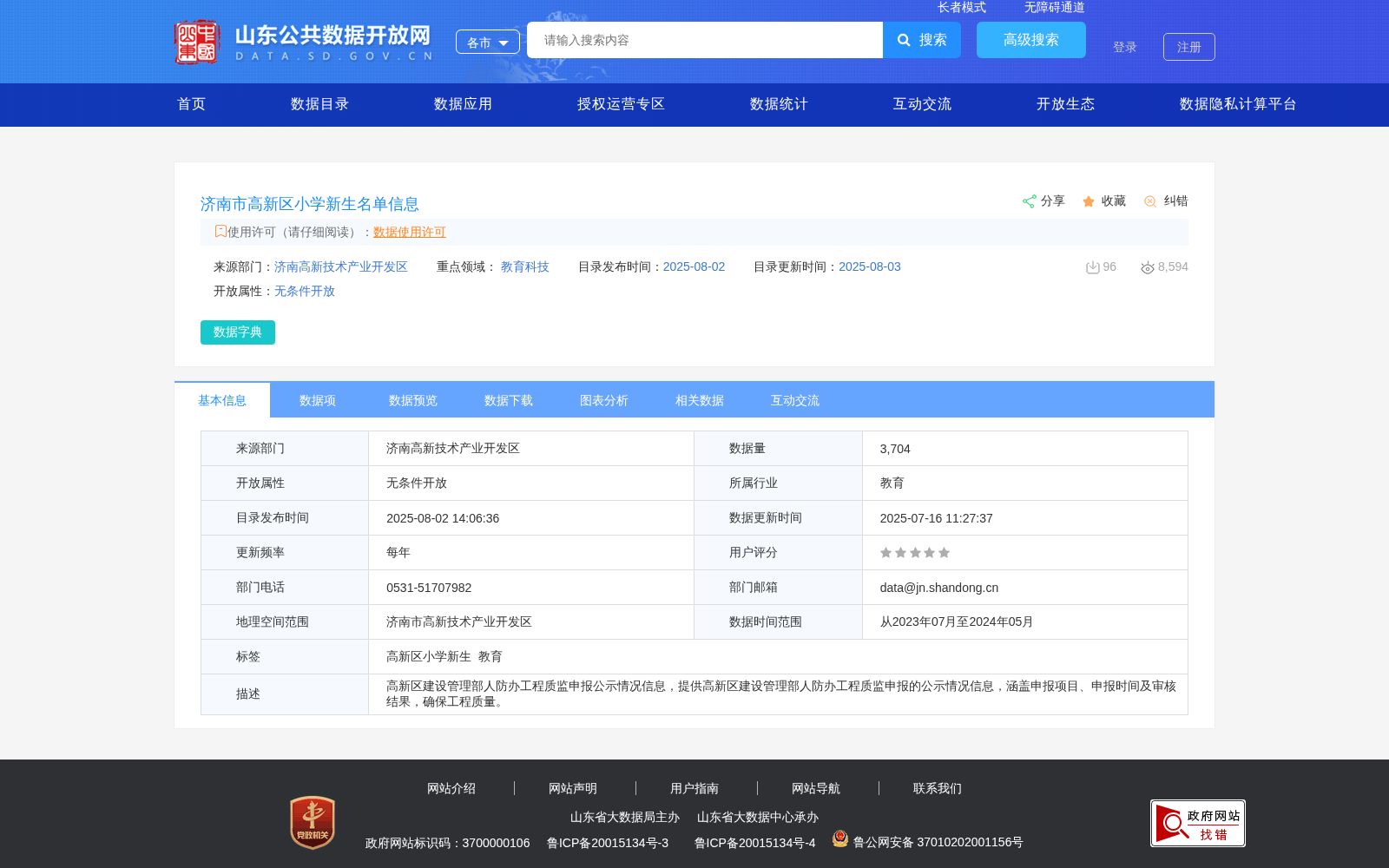Click the 无条件开放 open attribute link

(x=305, y=291)
